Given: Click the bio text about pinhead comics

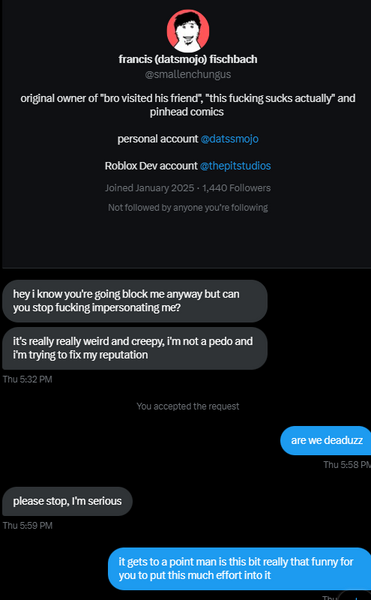Looking at the screenshot, I should click(187, 112).
